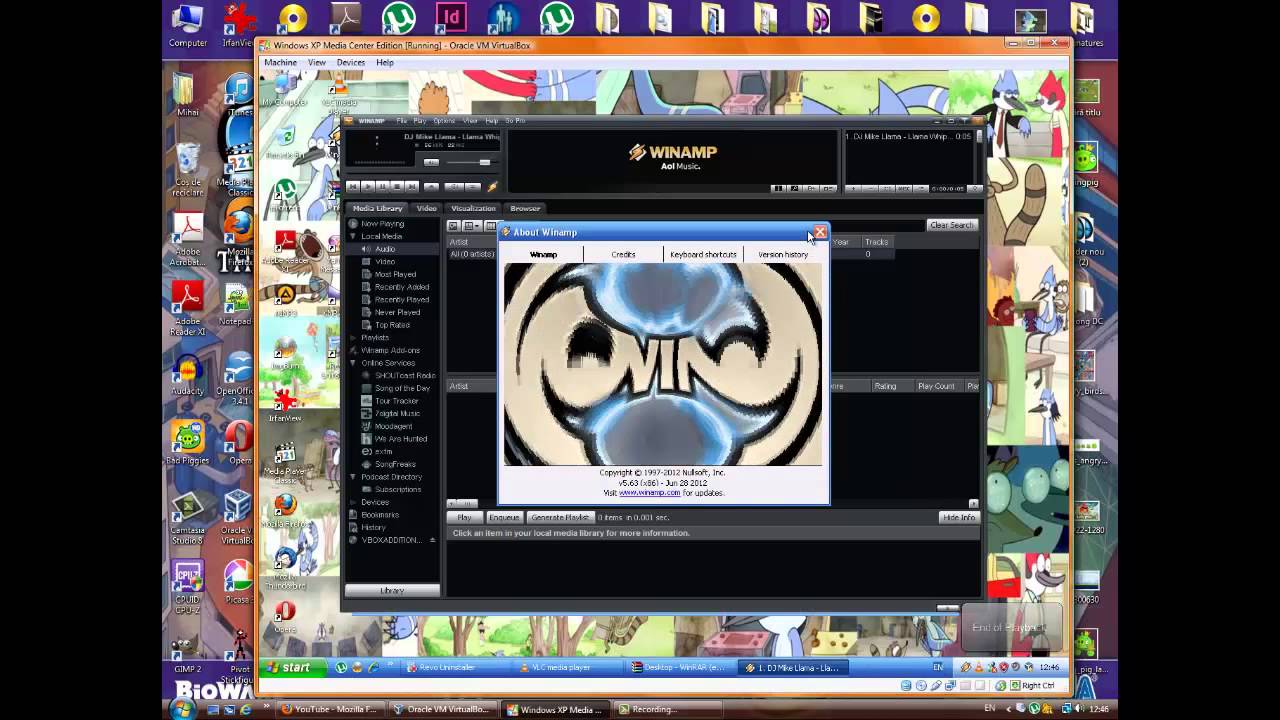The height and width of the screenshot is (720, 1280).
Task: Open the VirtualBox Devices menu
Action: (x=351, y=62)
